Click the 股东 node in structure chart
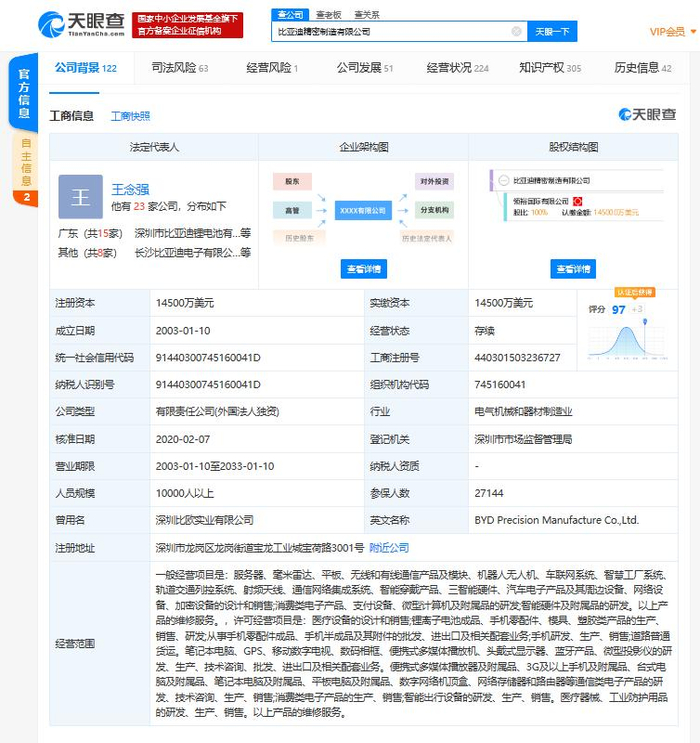The height and width of the screenshot is (743, 700). click(292, 181)
